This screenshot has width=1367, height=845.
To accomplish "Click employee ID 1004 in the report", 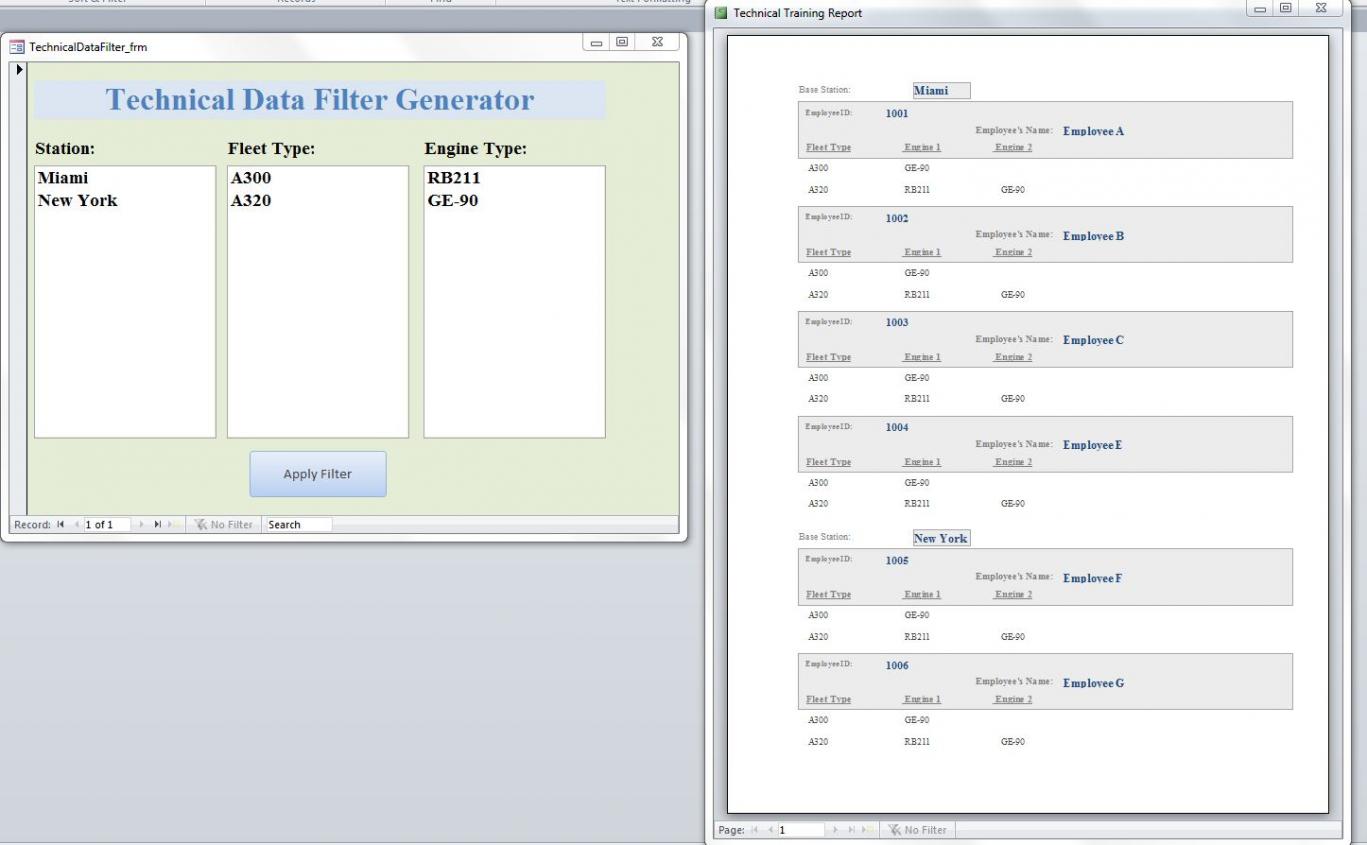I will [897, 427].
